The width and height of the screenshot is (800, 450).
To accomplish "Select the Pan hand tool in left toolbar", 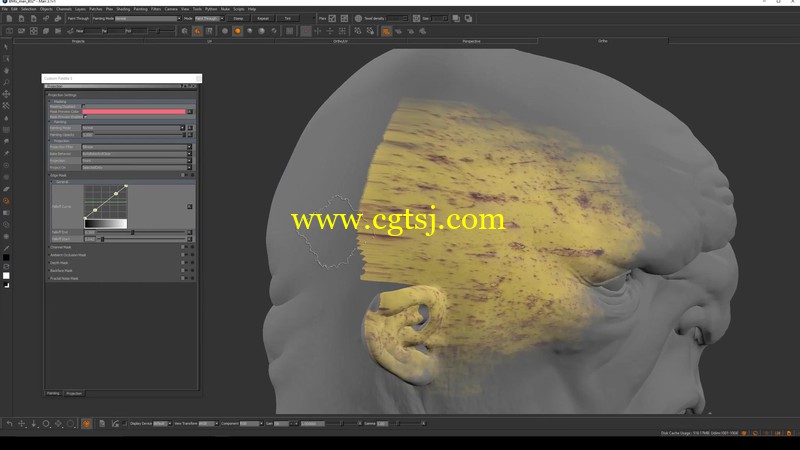I will pyautogui.click(x=6, y=70).
